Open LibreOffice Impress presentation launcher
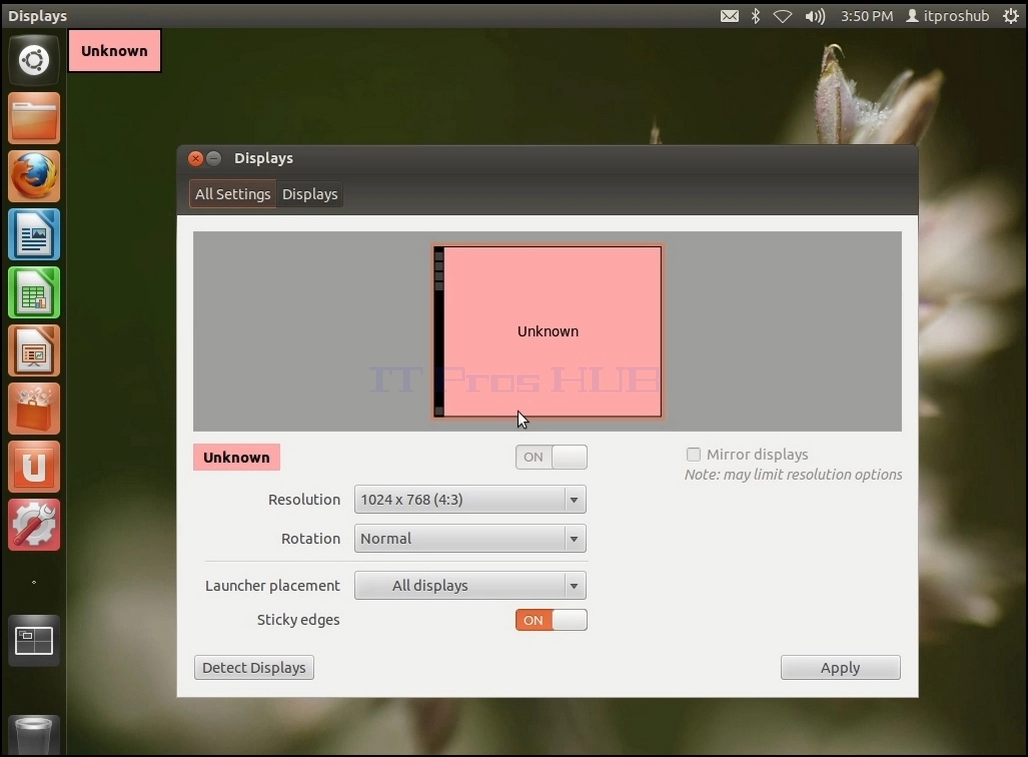The image size is (1028, 757). 33,351
